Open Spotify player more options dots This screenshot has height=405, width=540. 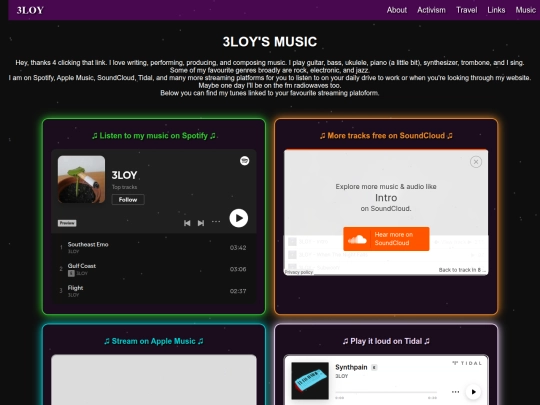[216, 222]
